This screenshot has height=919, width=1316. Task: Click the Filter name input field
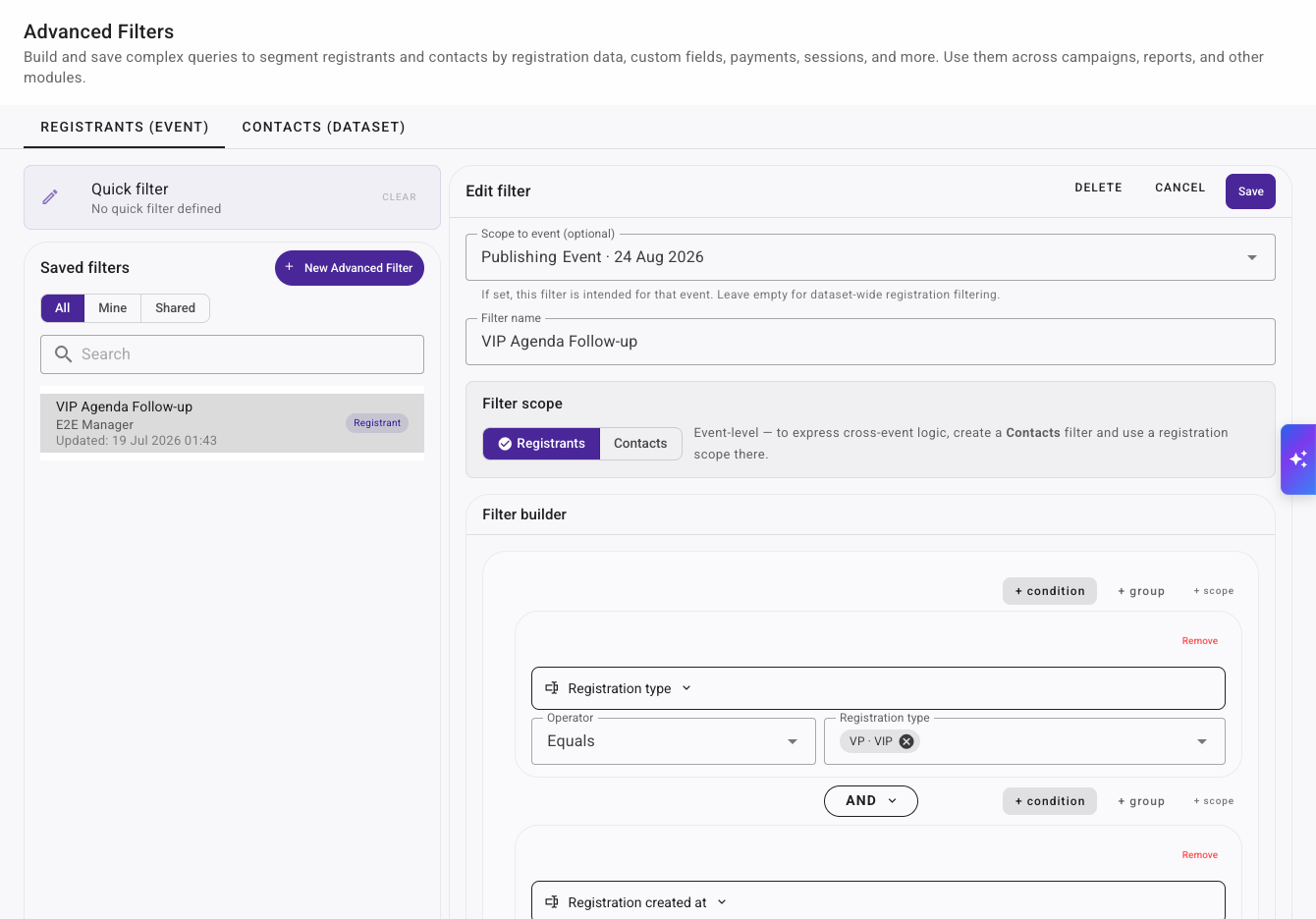[x=870, y=342]
